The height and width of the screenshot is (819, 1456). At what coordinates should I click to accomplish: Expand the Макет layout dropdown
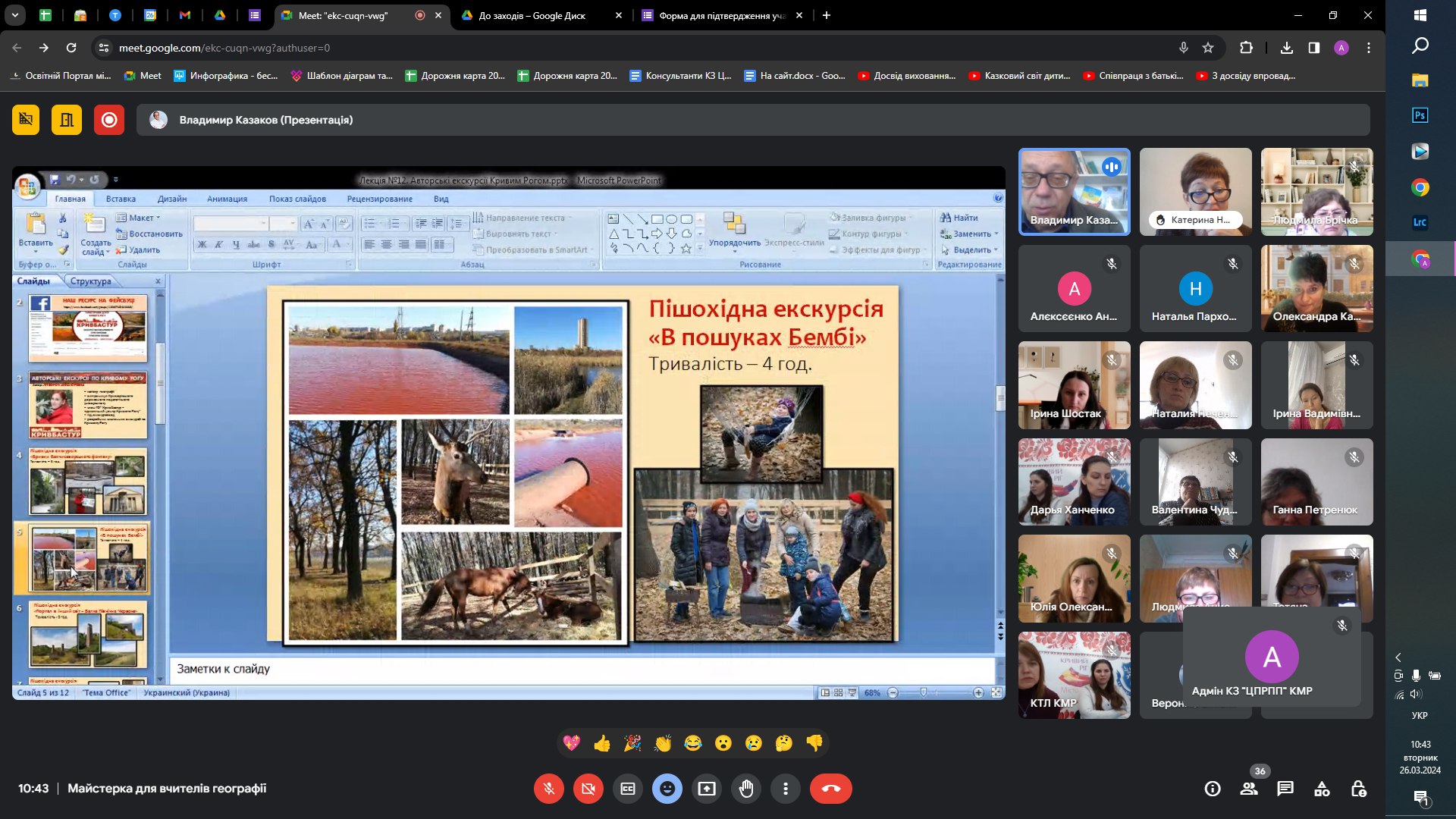138,218
